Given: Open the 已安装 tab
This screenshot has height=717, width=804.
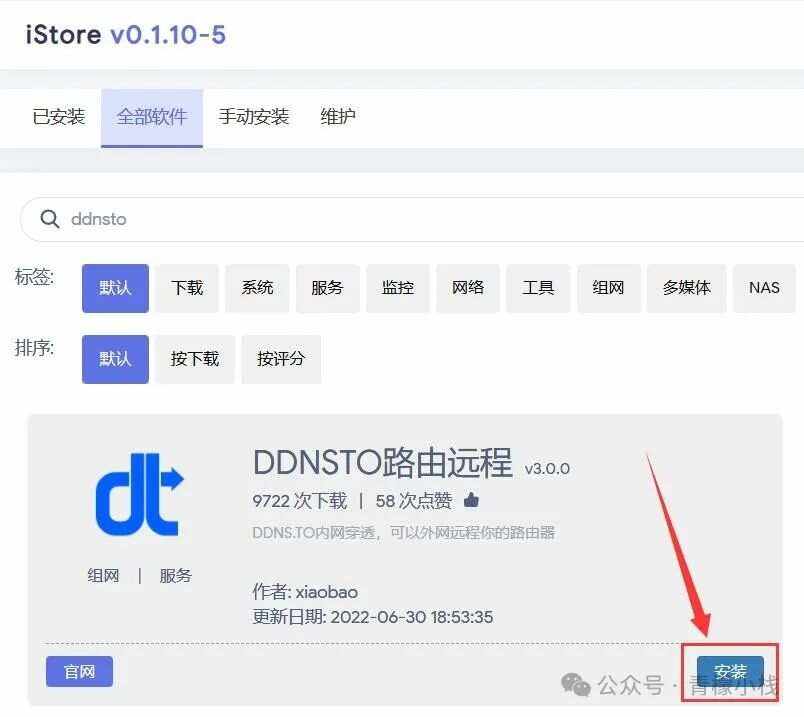Looking at the screenshot, I should [x=58, y=116].
